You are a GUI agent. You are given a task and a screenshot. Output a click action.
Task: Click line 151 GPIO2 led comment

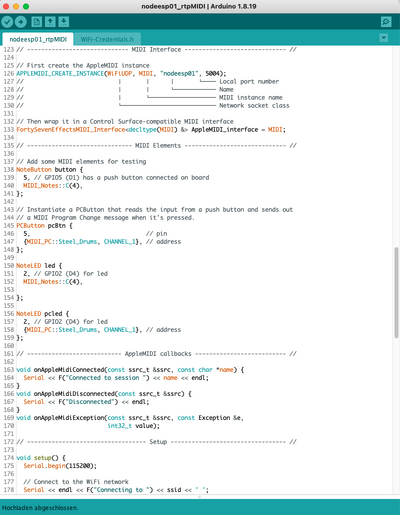click(x=66, y=273)
